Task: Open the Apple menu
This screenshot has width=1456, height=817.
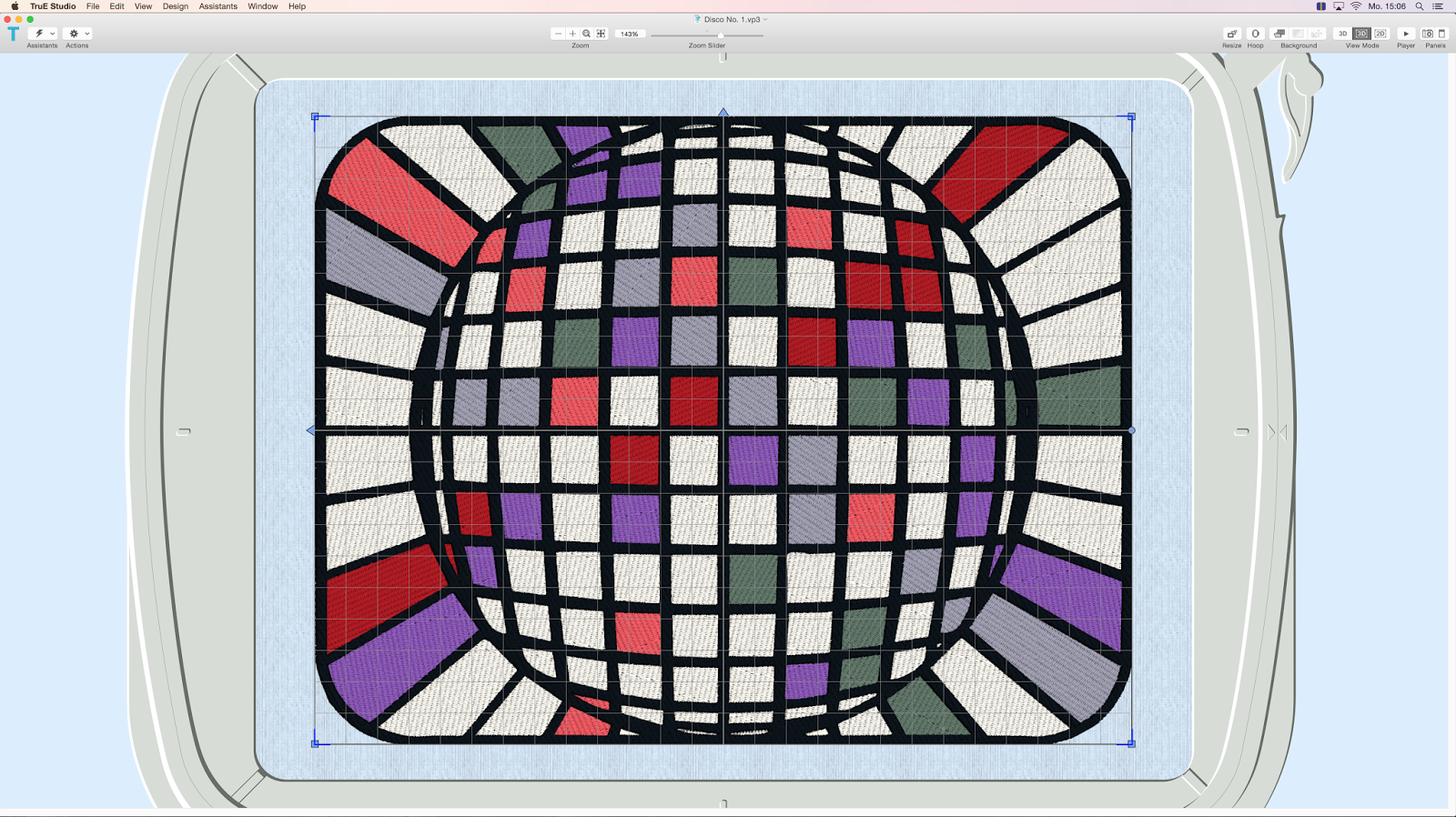Action: [x=15, y=6]
